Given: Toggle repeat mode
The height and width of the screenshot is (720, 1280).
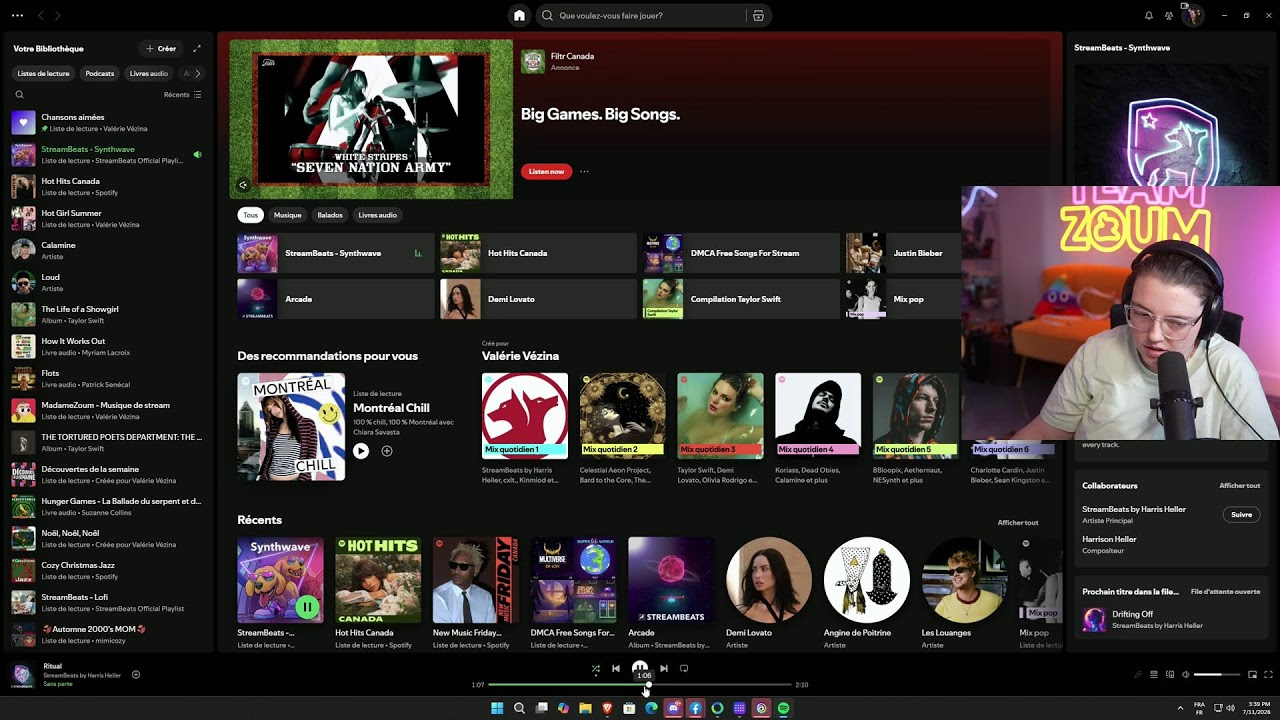Looking at the screenshot, I should tap(684, 668).
